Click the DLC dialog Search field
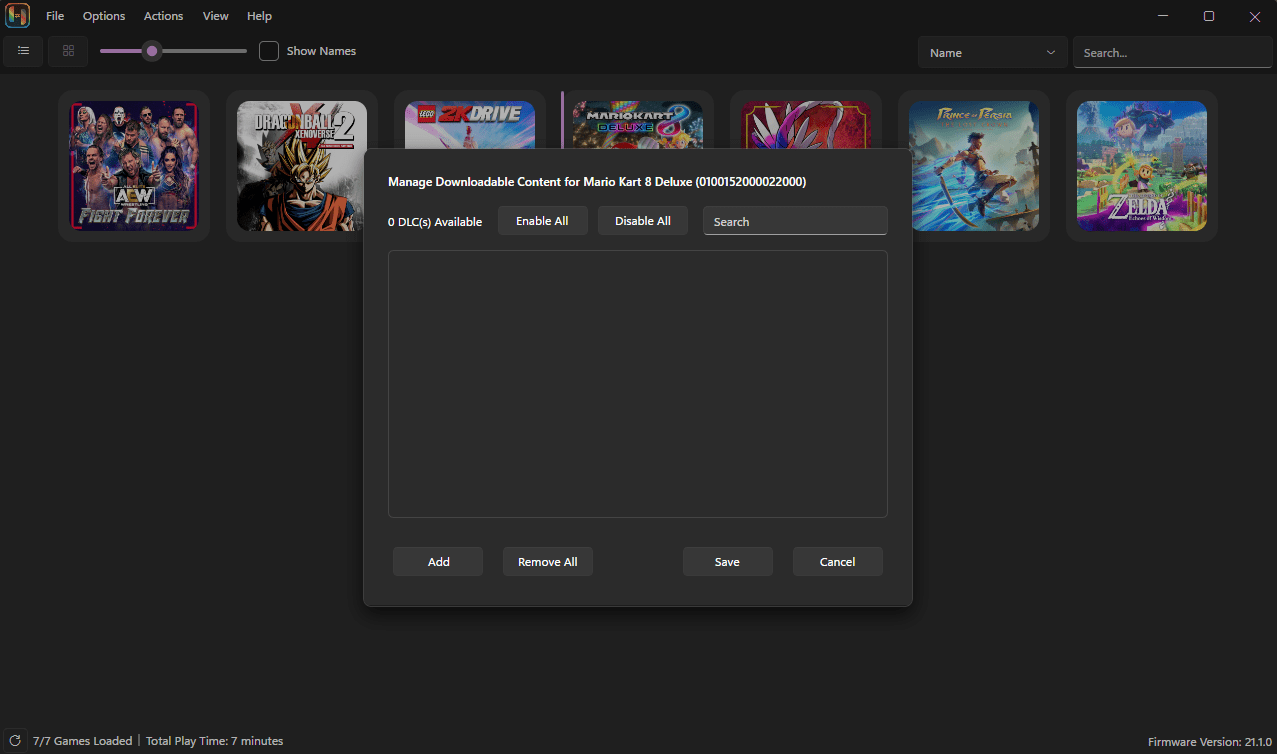Viewport: 1277px width, 754px height. tap(795, 221)
